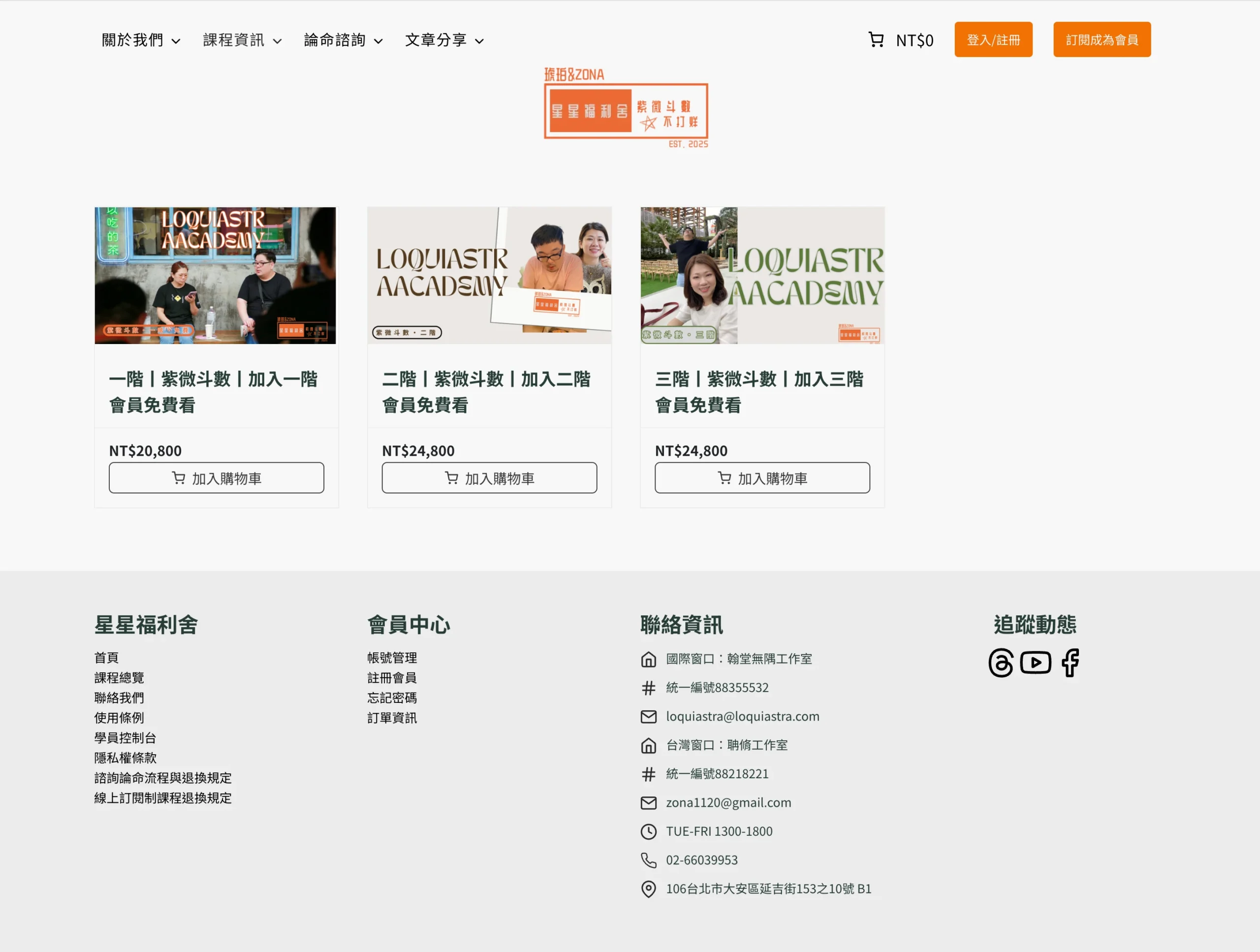Click envelope icon beside loquiastra@loquiastra.com
The height and width of the screenshot is (952, 1260).
pyautogui.click(x=648, y=716)
